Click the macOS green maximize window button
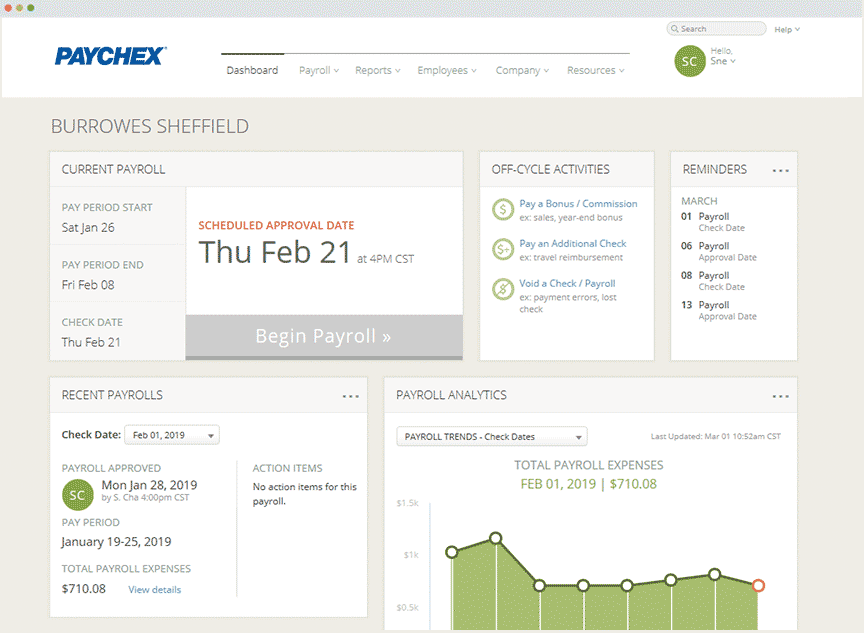This screenshot has width=865, height=634. pos(31,8)
